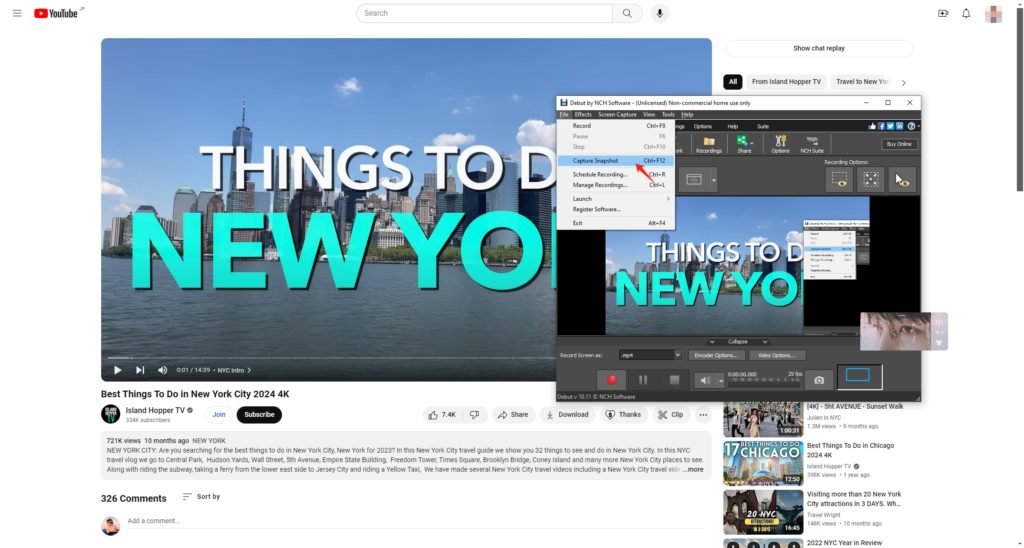Open the comments Sort by menu
1024x548 pixels.
201,497
